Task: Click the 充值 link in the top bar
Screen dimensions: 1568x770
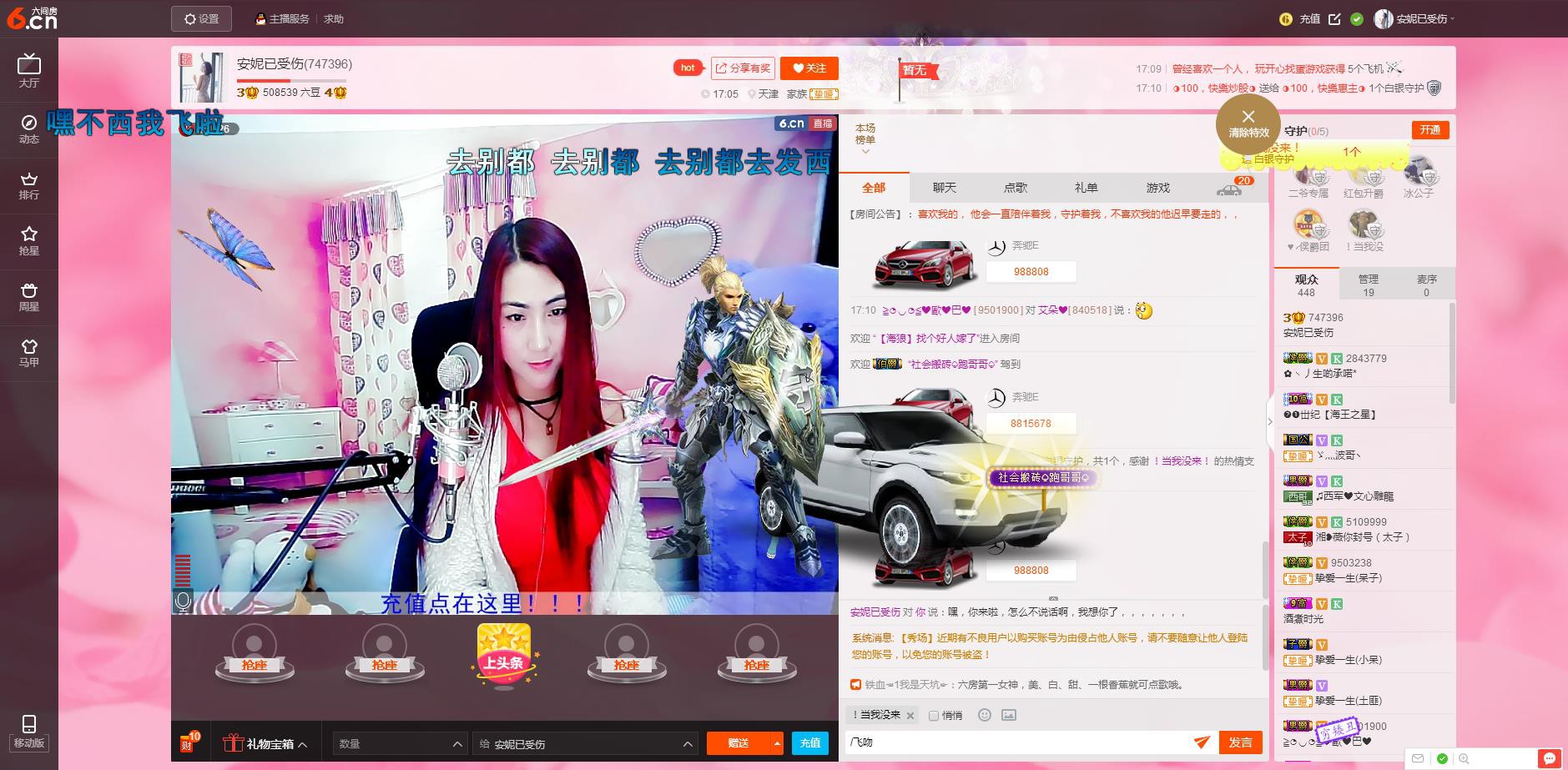Action: tap(1309, 18)
